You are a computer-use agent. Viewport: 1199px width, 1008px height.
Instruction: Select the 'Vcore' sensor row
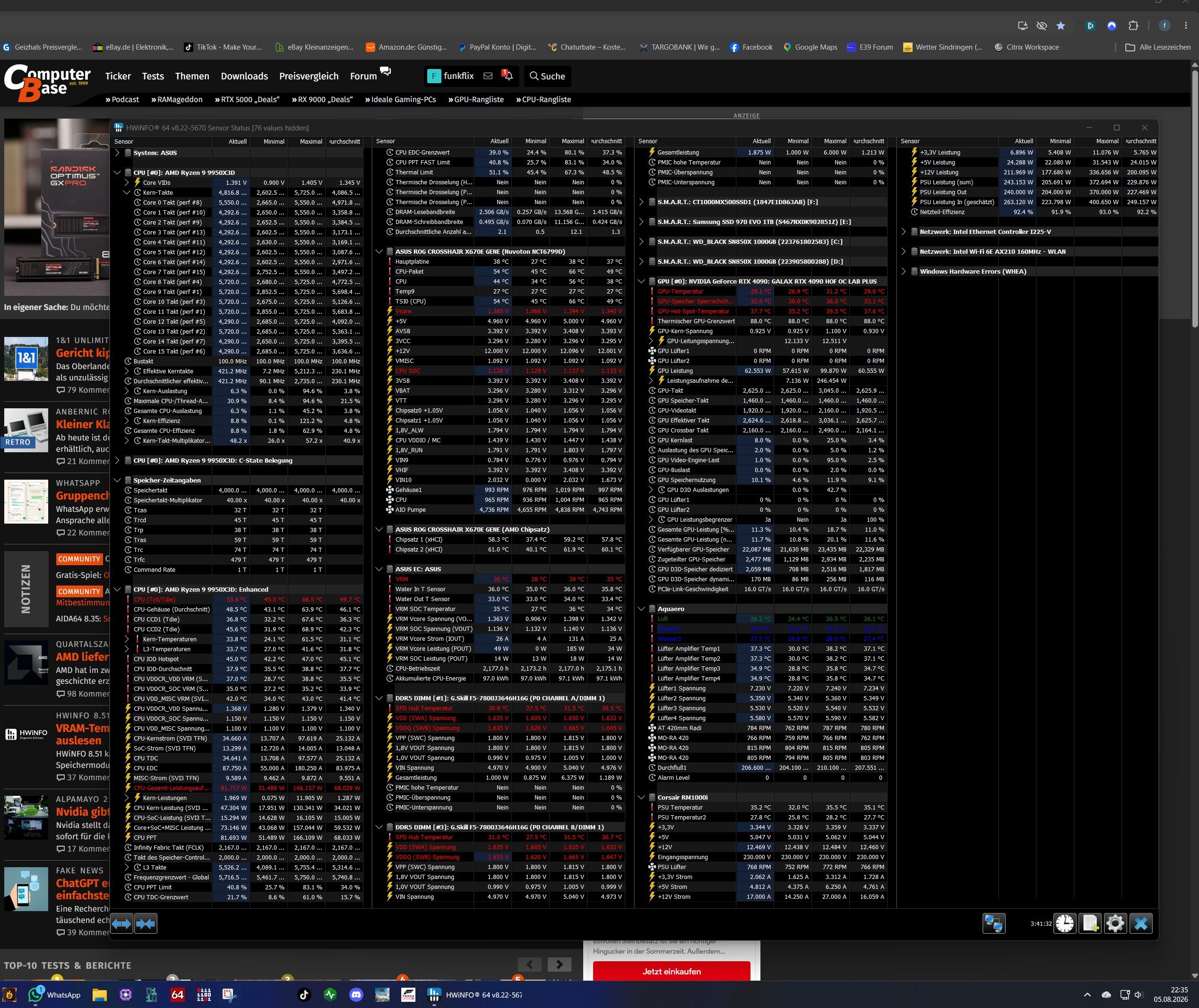(498, 311)
